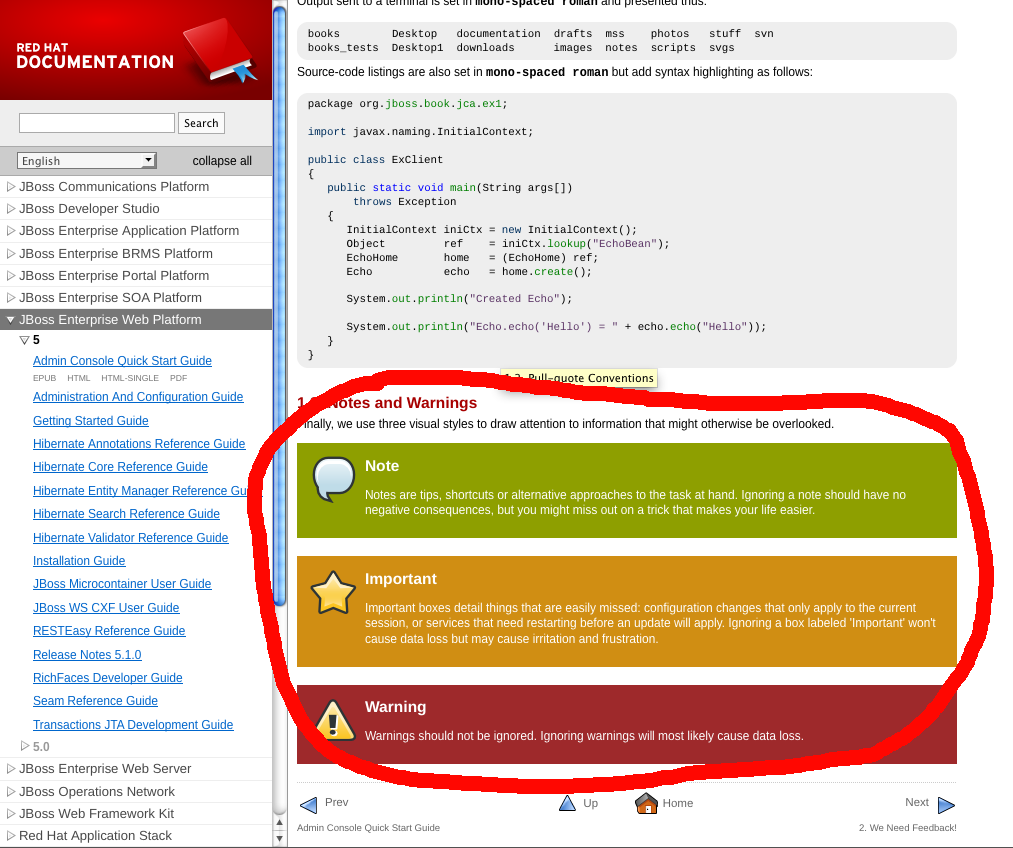Select the EPUB format

coord(45,378)
